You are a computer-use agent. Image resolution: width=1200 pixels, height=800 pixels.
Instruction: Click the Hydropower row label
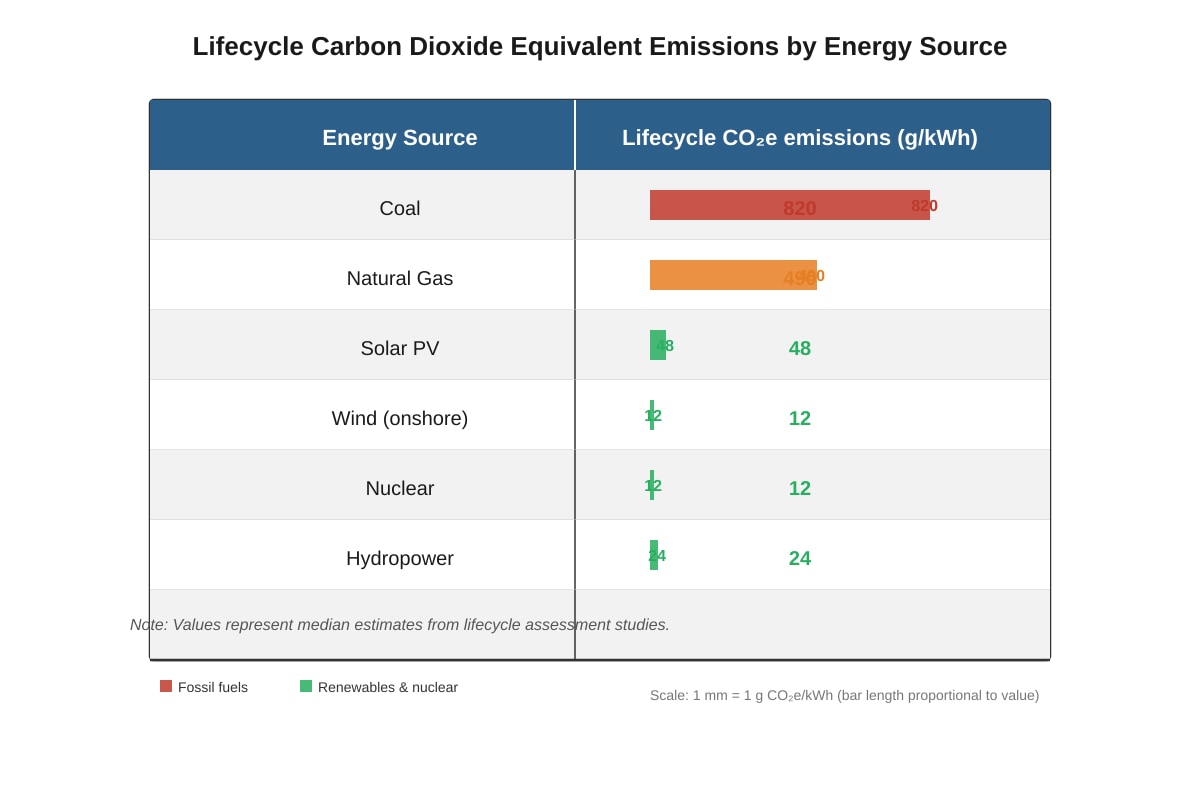click(400, 558)
